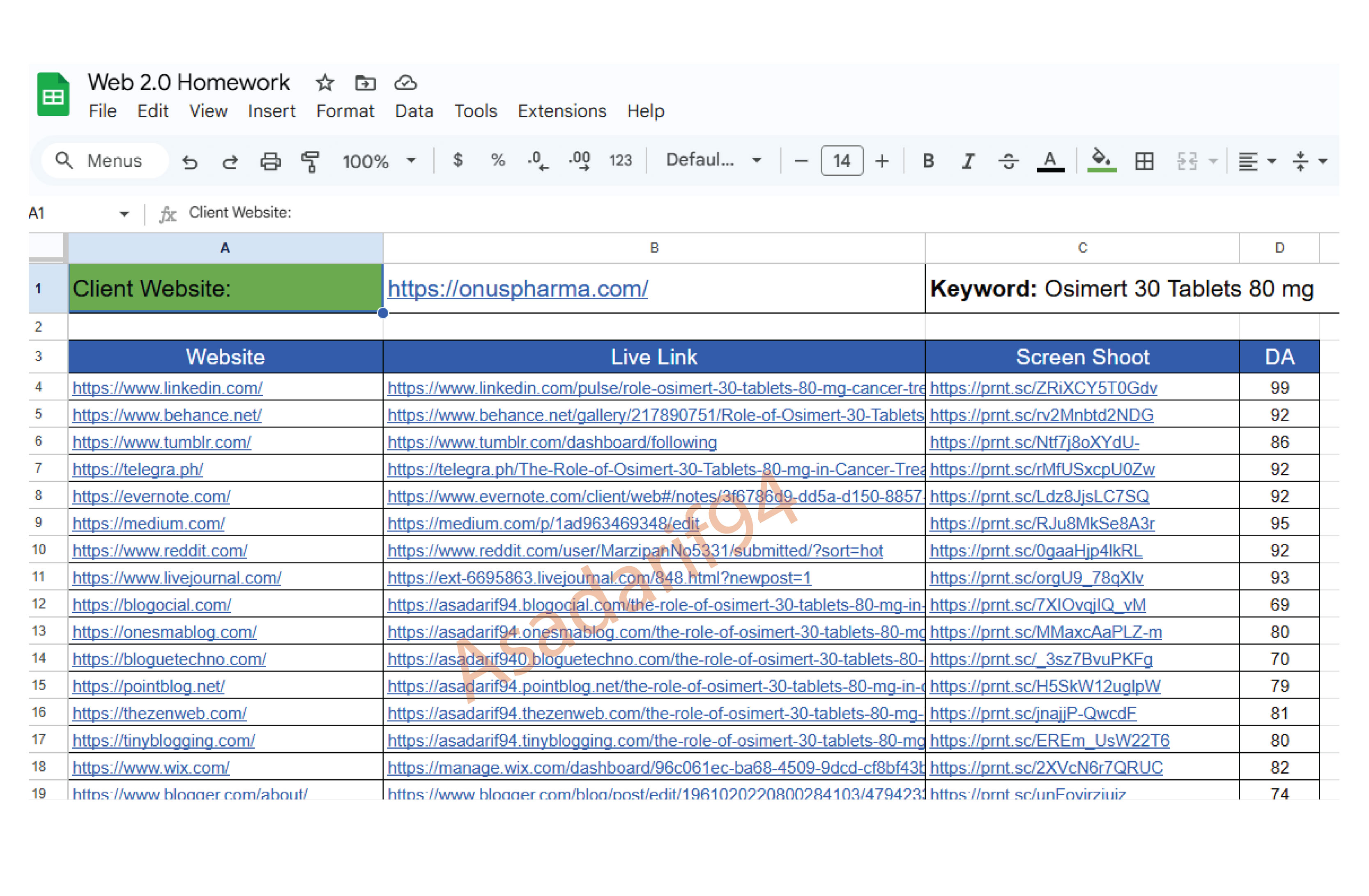Toggle bold formatting
Screen dimensions: 1369x896
tap(928, 161)
